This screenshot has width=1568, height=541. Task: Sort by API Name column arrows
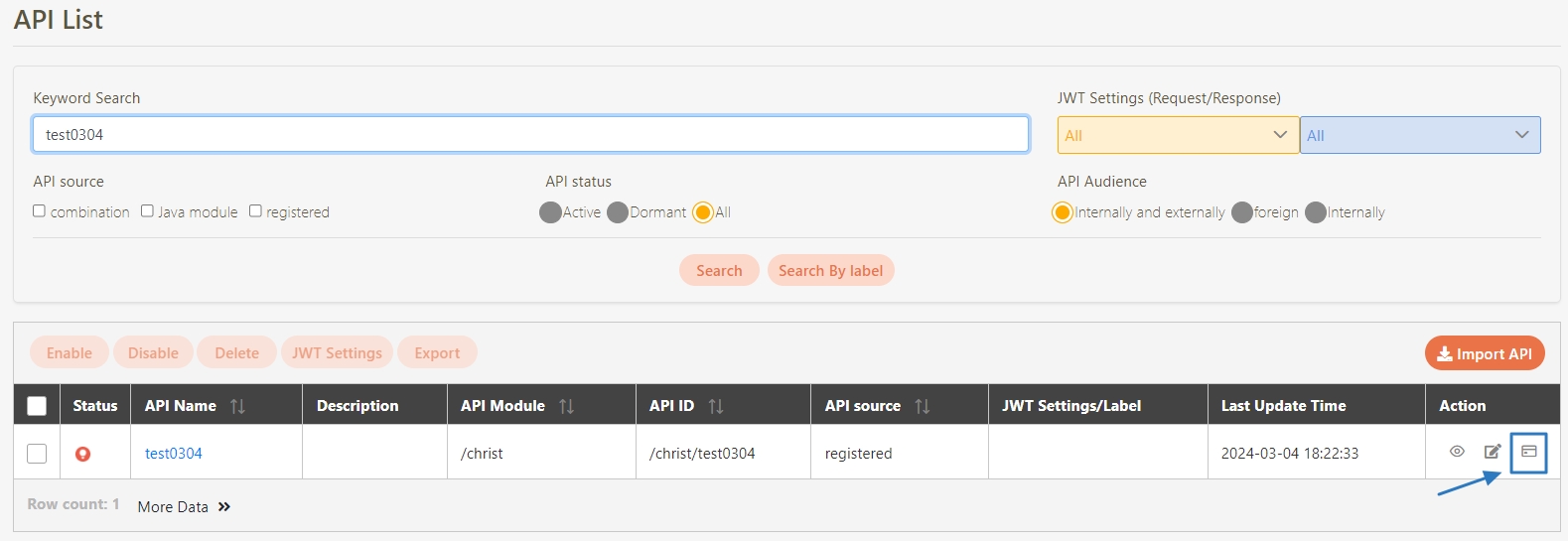[237, 406]
